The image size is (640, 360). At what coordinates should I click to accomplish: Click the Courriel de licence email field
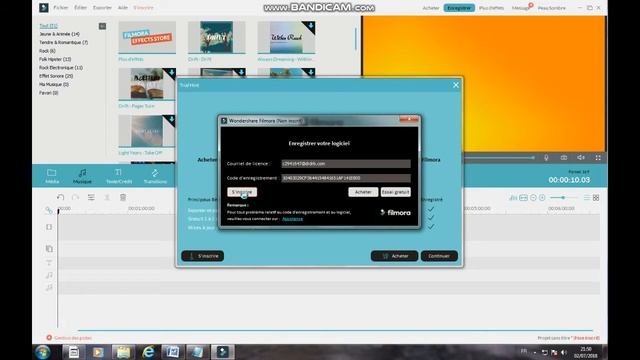[346, 164]
